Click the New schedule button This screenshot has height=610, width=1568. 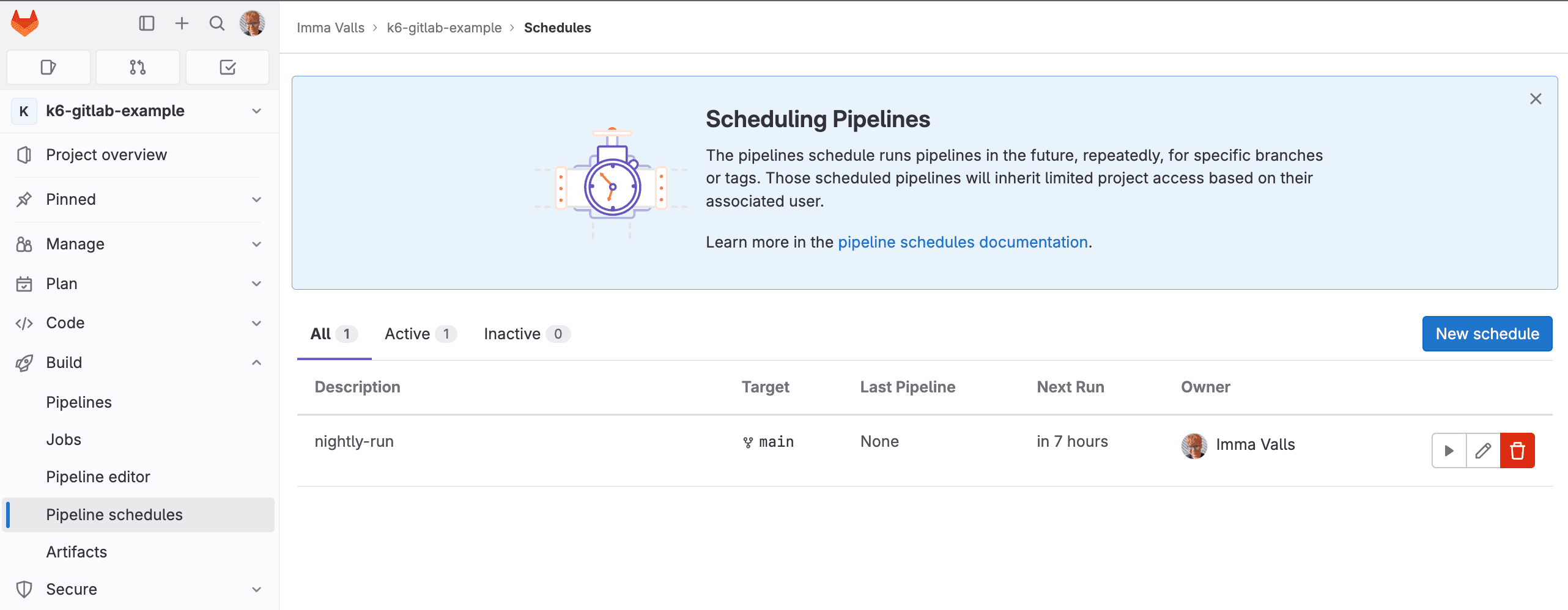(1487, 334)
